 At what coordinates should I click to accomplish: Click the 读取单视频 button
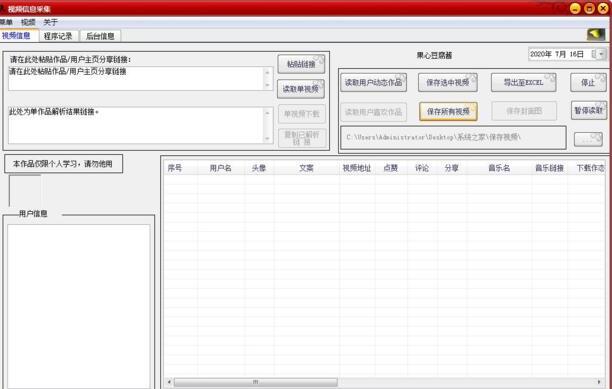pos(301,89)
